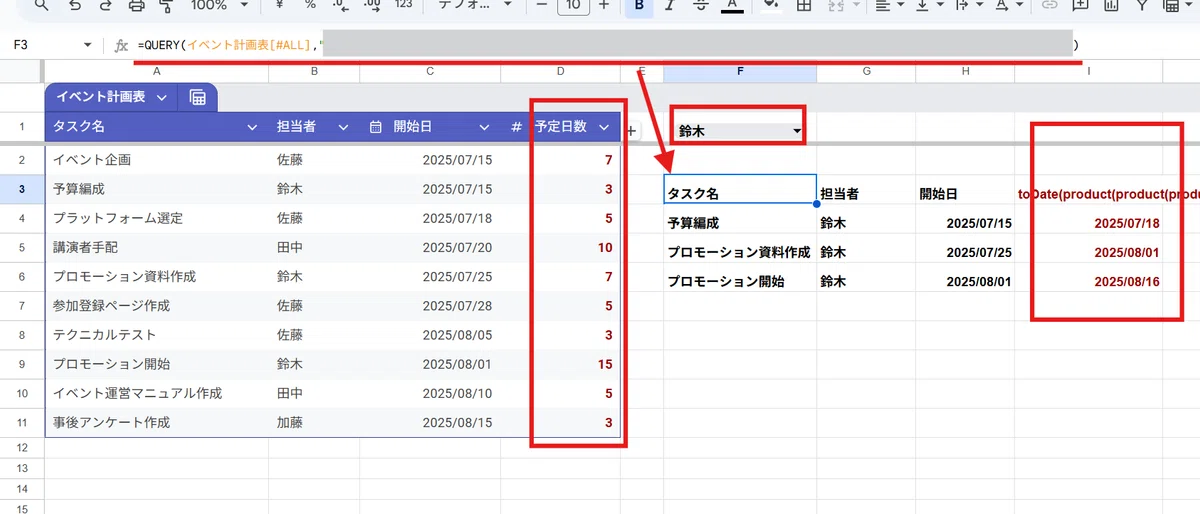This screenshot has height=514, width=1200.
Task: Undo the last action
Action: (77, 5)
